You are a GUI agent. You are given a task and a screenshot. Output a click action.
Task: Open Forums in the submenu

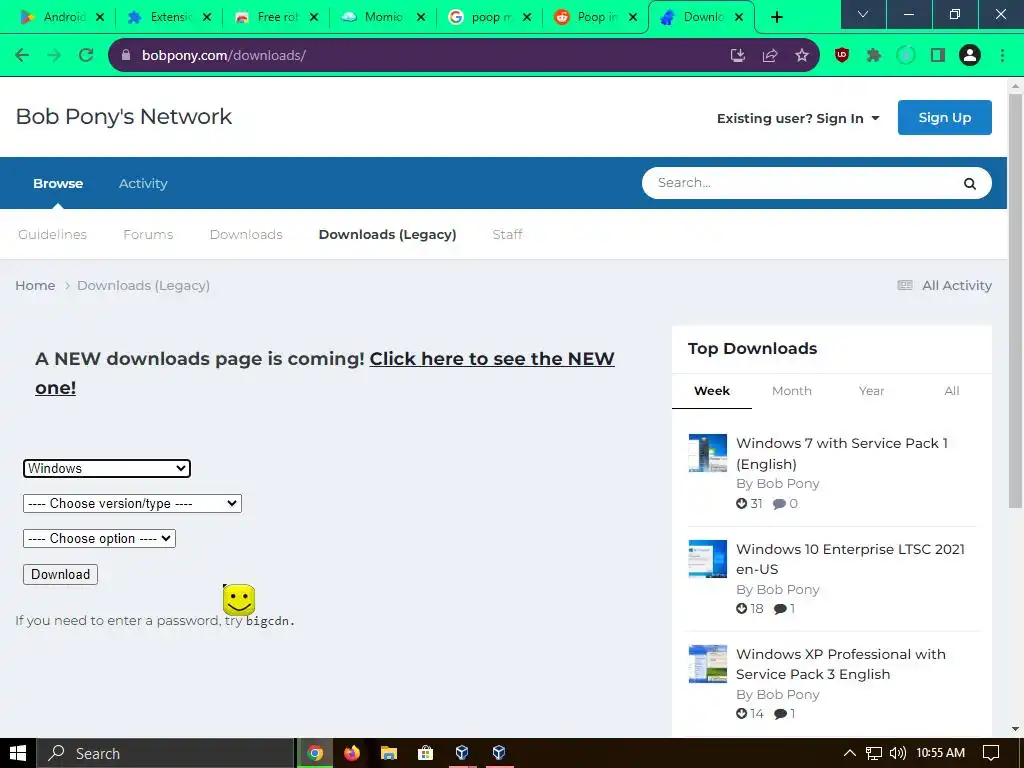[148, 234]
